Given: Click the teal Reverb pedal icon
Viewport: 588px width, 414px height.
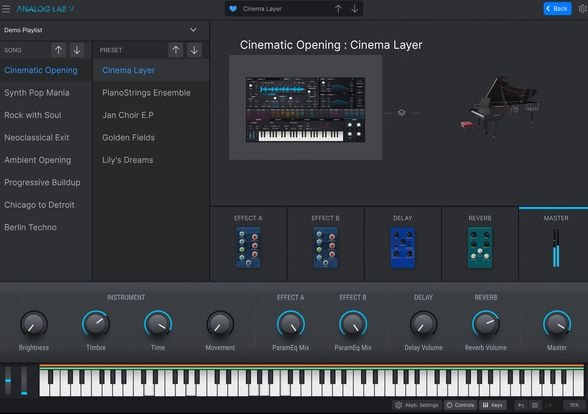Looking at the screenshot, I should coord(480,248).
